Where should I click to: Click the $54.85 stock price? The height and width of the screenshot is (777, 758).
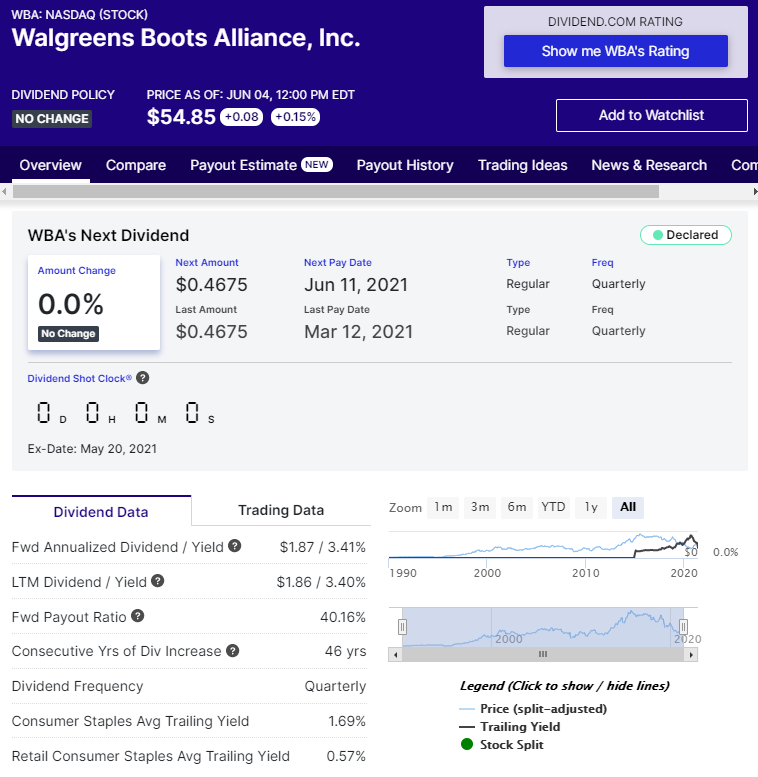181,117
